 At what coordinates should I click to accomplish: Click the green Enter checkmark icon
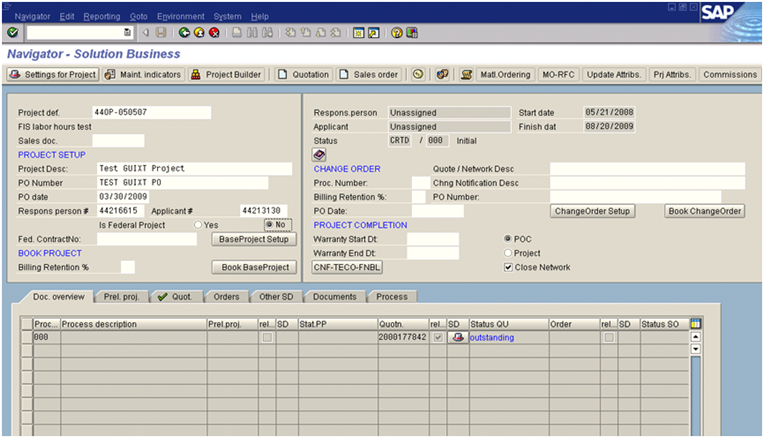coord(12,33)
